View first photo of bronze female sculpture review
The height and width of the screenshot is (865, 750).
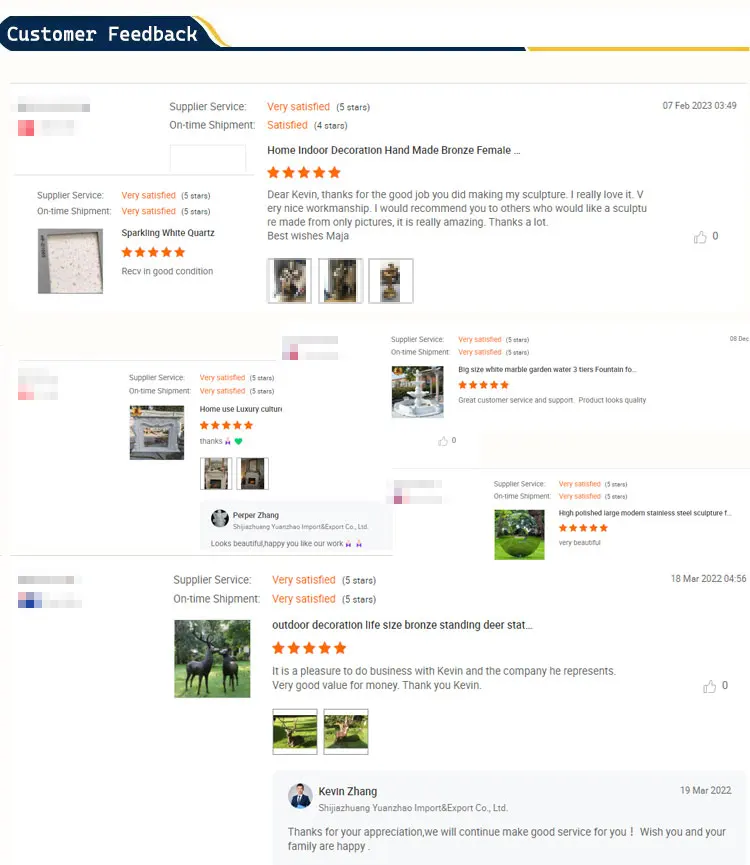point(290,281)
